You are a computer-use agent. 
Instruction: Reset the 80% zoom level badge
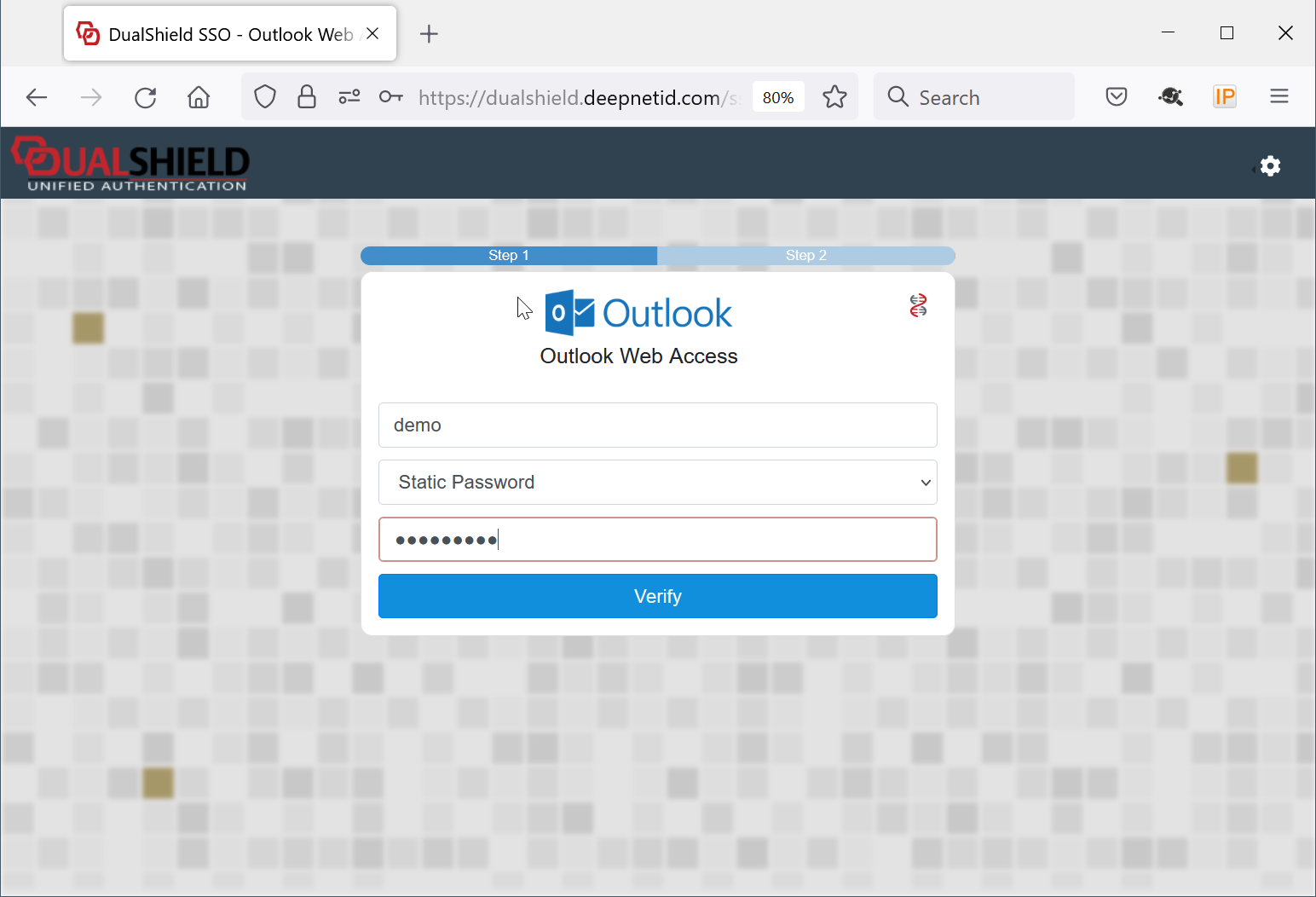(778, 97)
